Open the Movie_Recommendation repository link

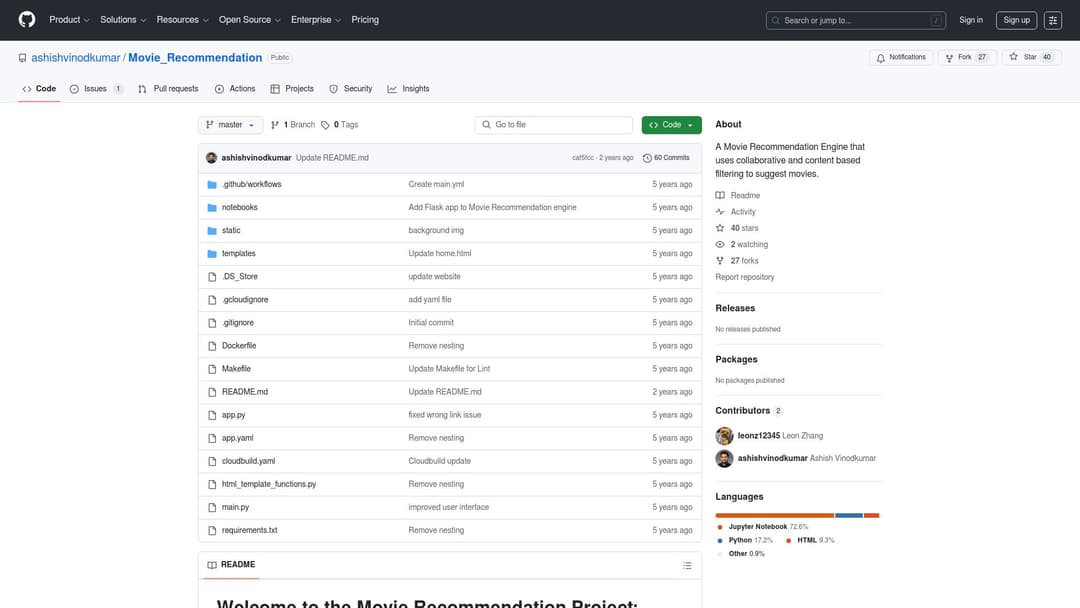point(195,58)
